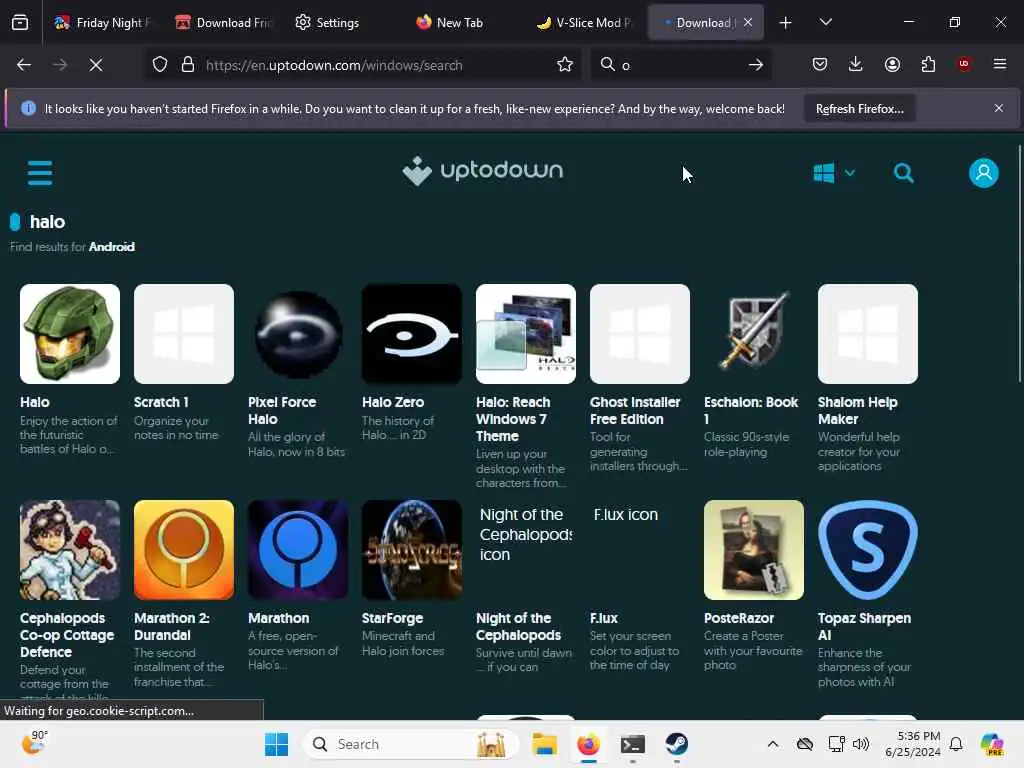The height and width of the screenshot is (768, 1024).
Task: Bookmark this page with the star
Action: pyautogui.click(x=565, y=65)
